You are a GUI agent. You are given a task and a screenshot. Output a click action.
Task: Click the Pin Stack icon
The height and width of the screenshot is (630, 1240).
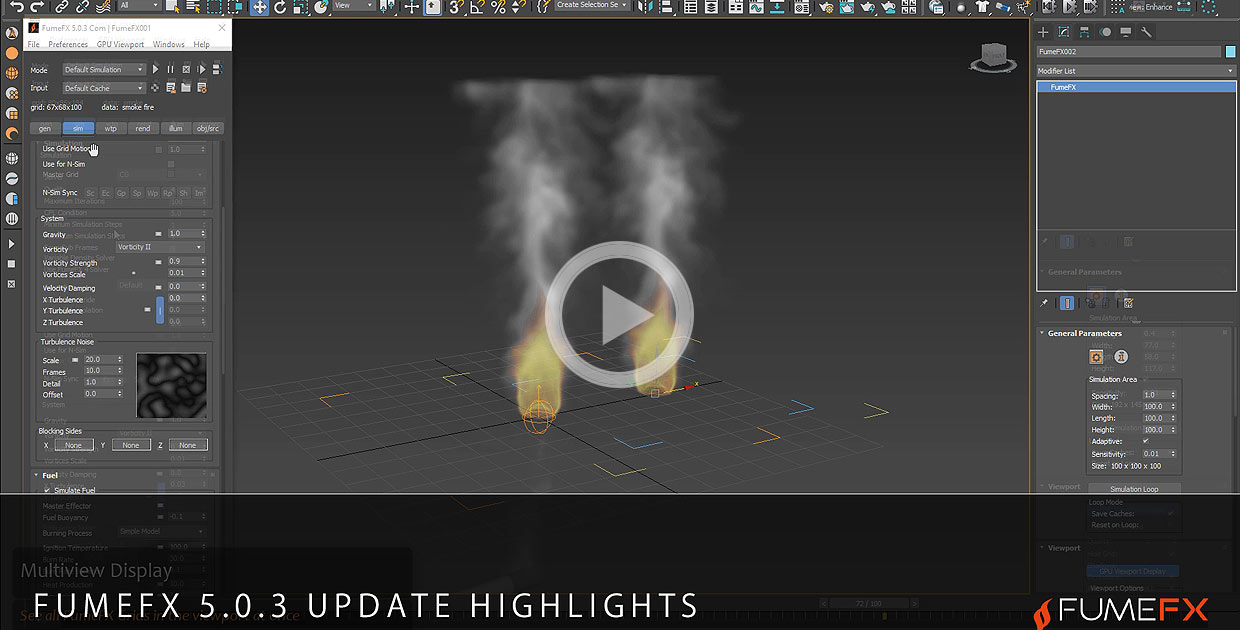[1044, 303]
